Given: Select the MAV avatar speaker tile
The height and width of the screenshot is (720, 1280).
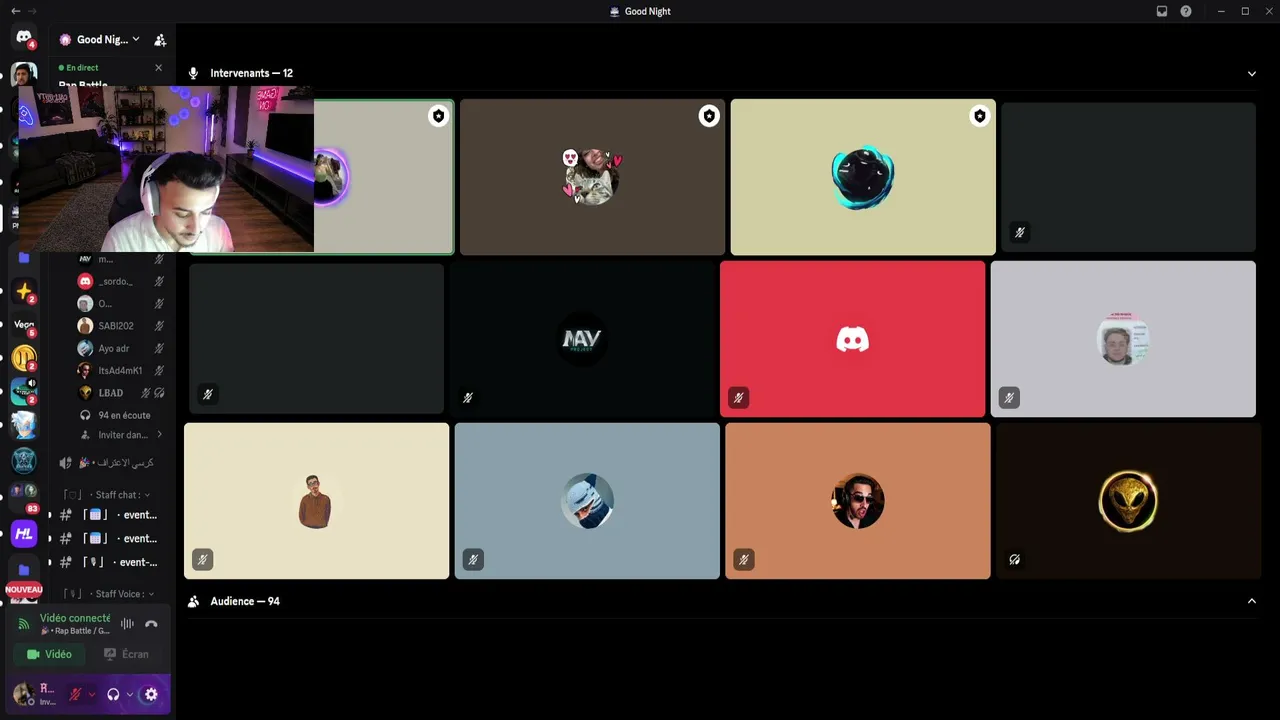Looking at the screenshot, I should tap(582, 339).
